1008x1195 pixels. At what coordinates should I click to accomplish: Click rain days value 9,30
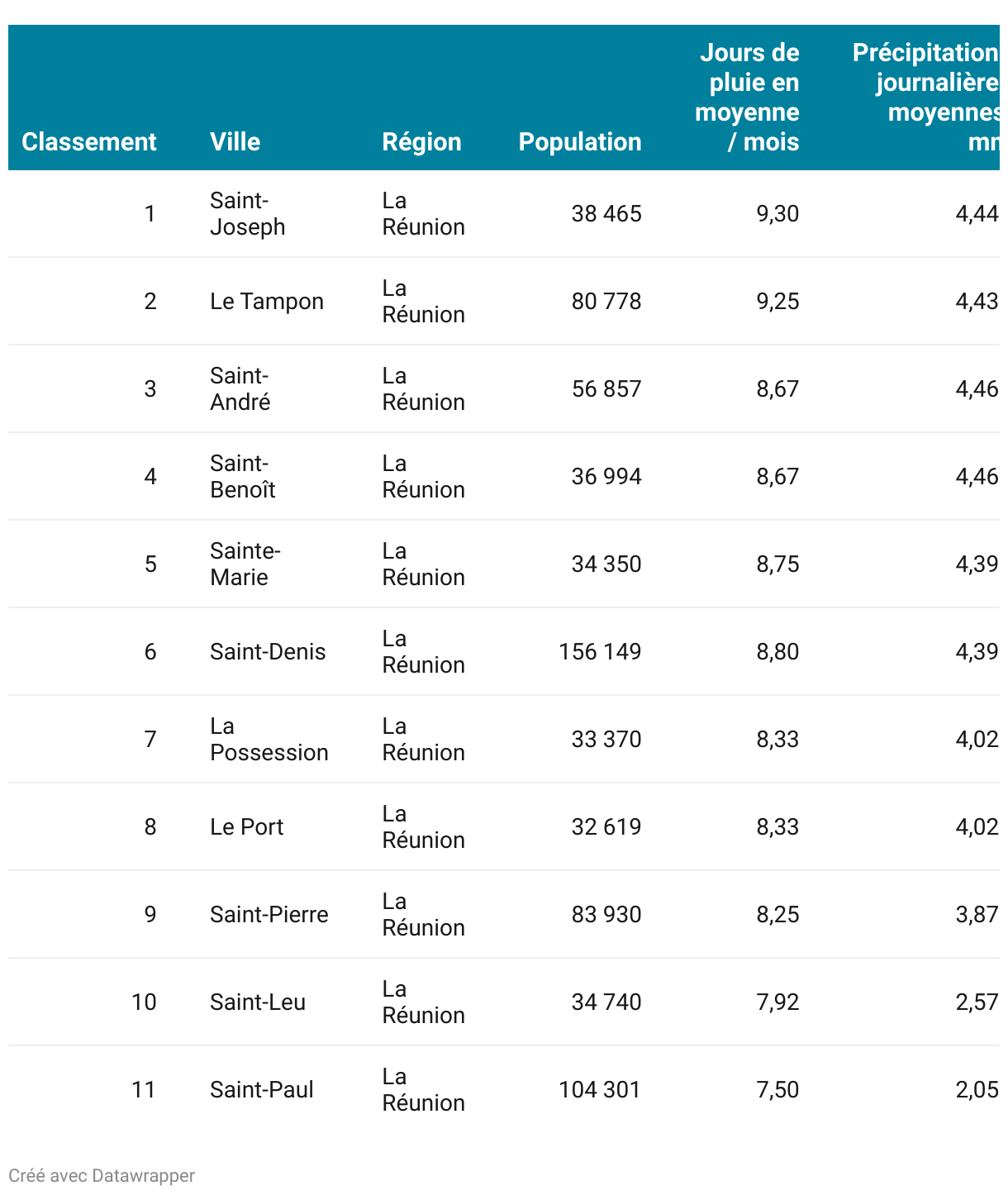[777, 214]
